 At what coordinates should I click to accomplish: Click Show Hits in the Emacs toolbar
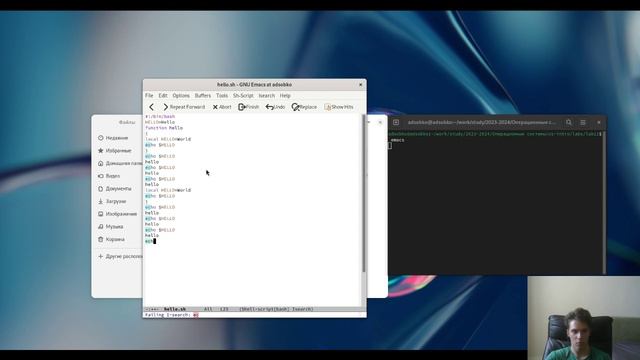point(339,107)
